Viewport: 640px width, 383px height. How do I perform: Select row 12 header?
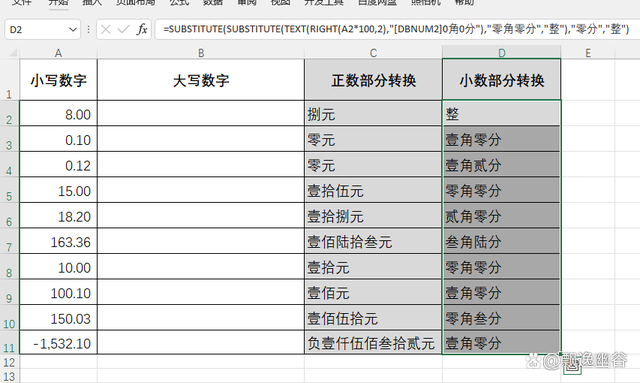coord(9,362)
